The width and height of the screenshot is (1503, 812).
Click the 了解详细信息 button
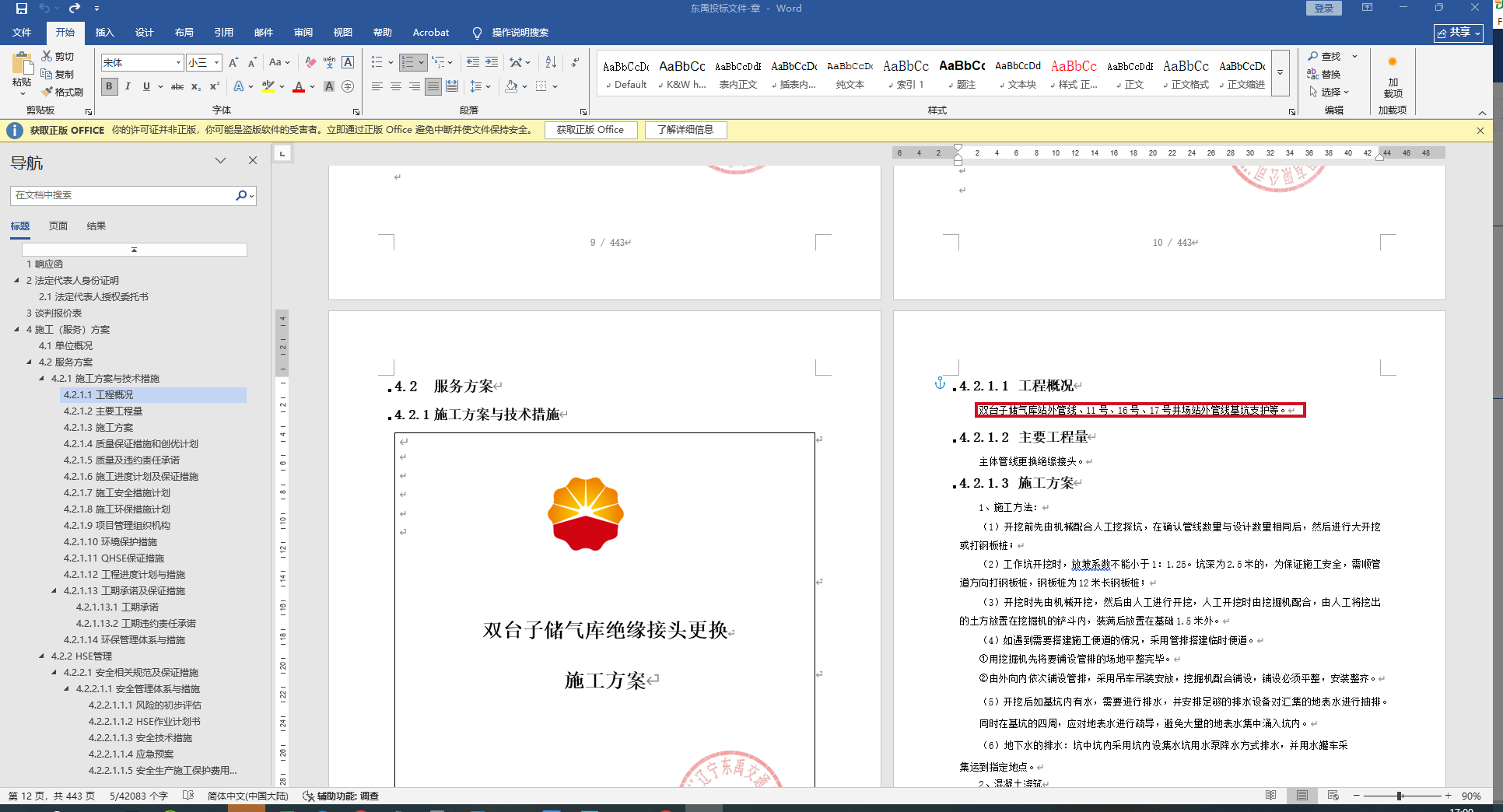pyautogui.click(x=685, y=130)
